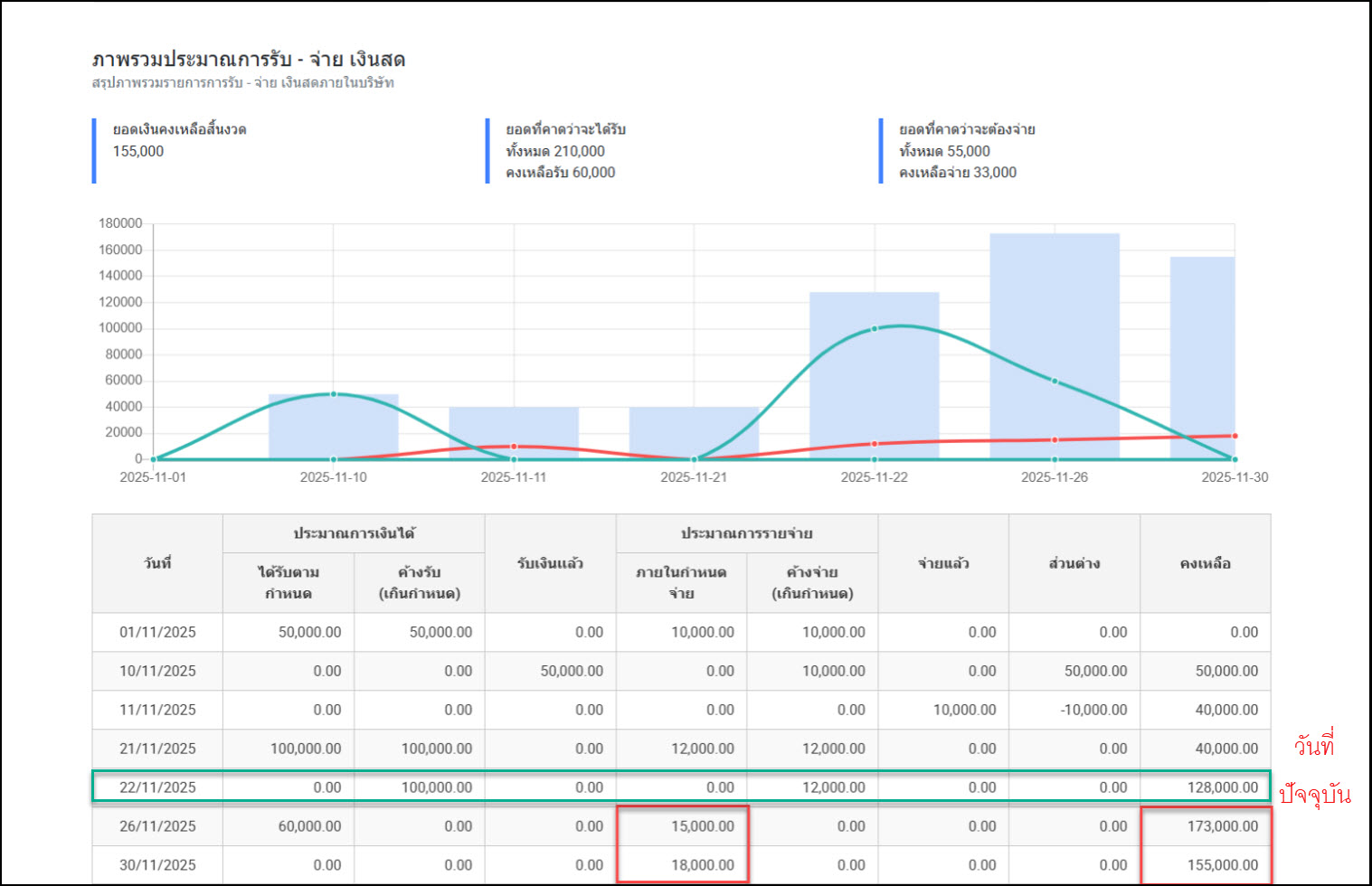Viewport: 1372px width, 886px height.
Task: Click the teal peak point above 2025-11-10
Action: (x=334, y=394)
